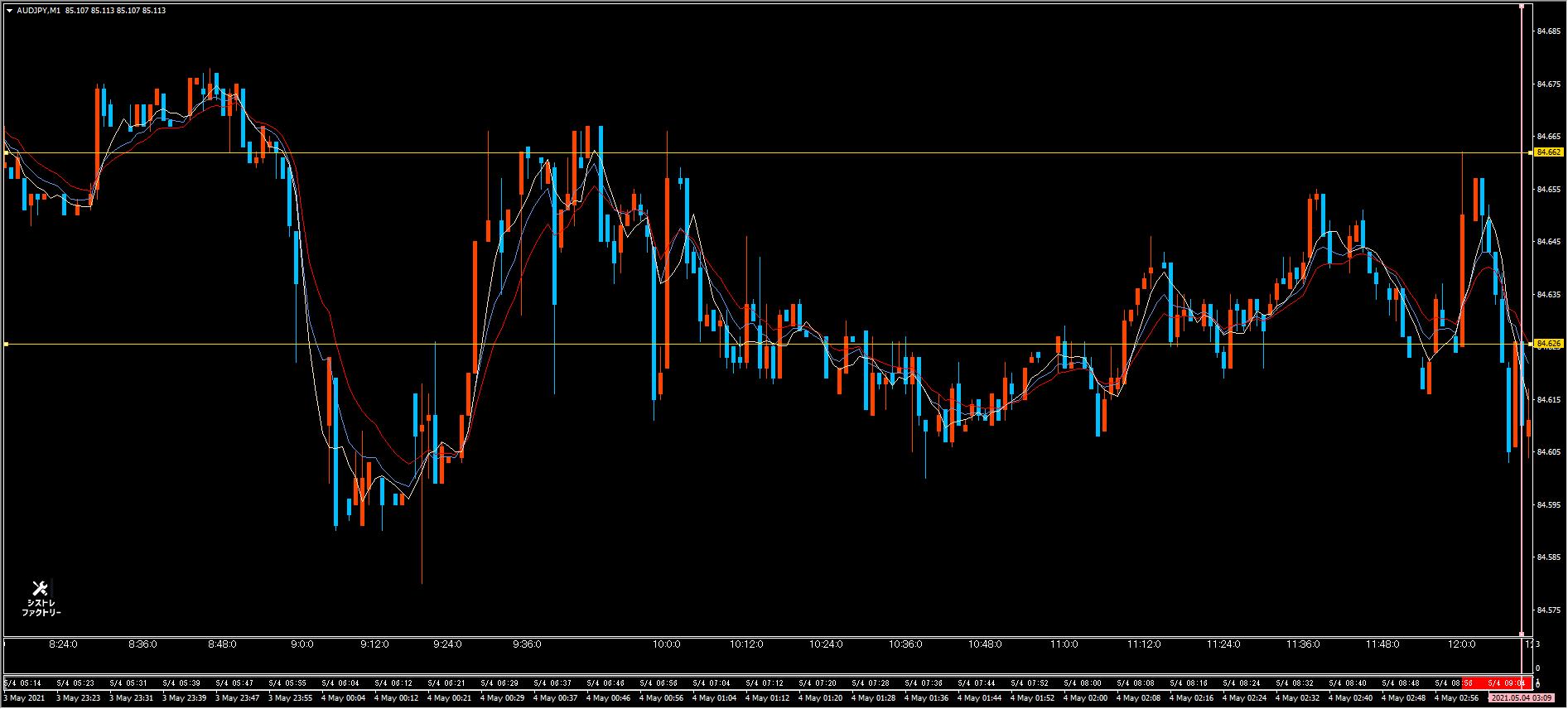Click the 84.645 price scale label
1568x709 pixels.
pyautogui.click(x=1547, y=242)
